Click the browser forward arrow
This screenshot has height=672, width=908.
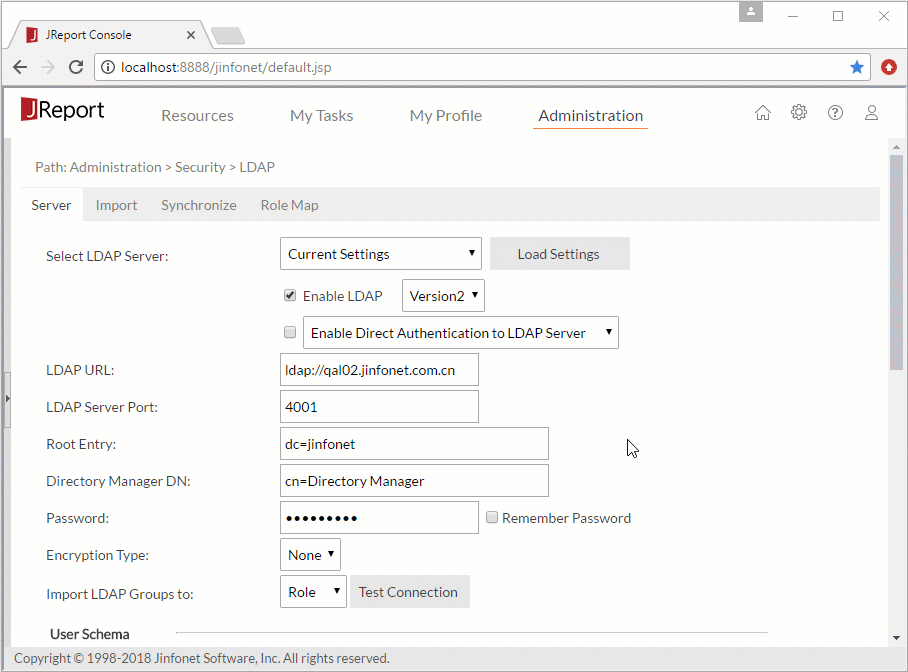48,67
